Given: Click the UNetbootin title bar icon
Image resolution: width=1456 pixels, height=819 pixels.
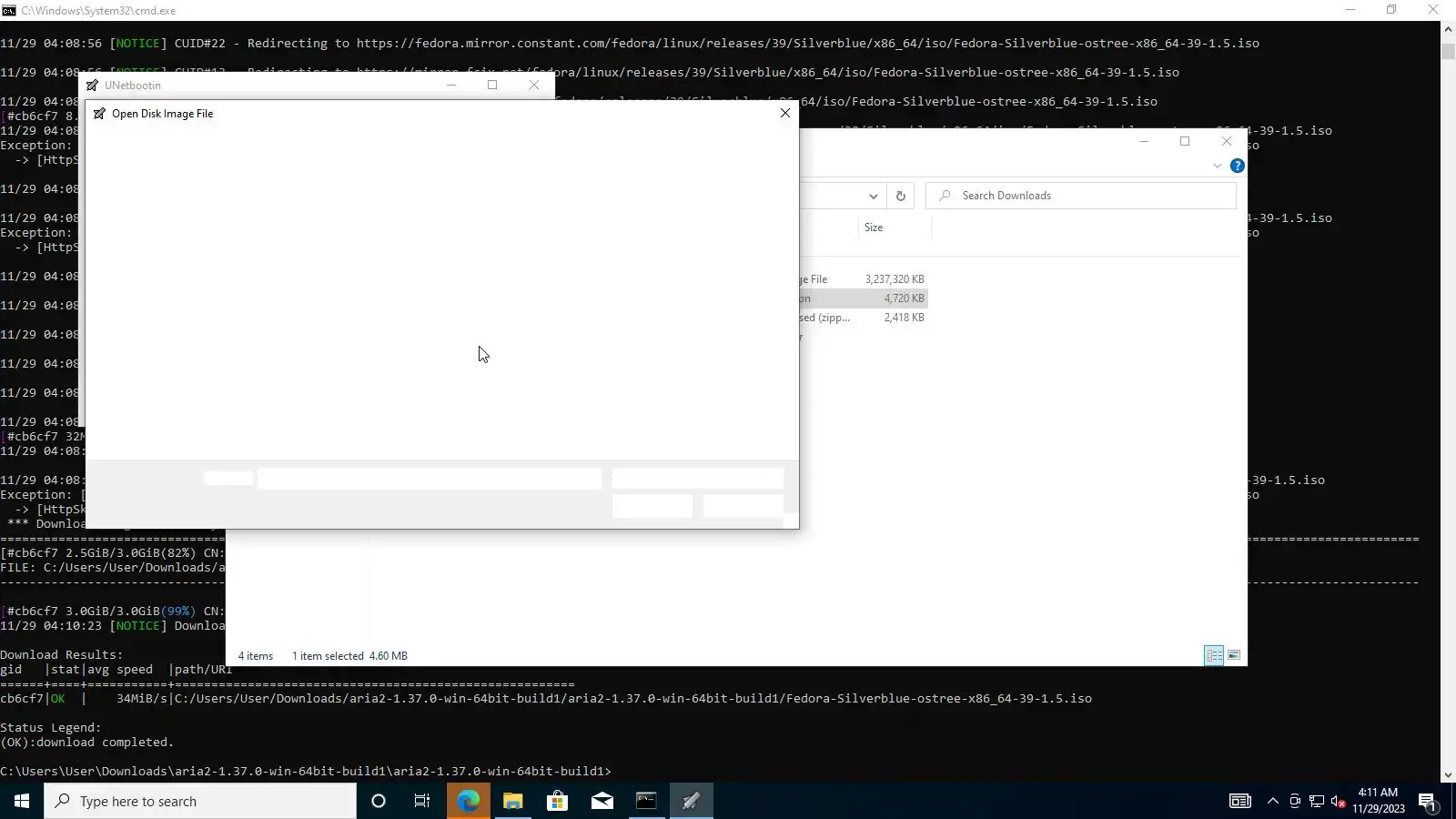Looking at the screenshot, I should 93,86.
